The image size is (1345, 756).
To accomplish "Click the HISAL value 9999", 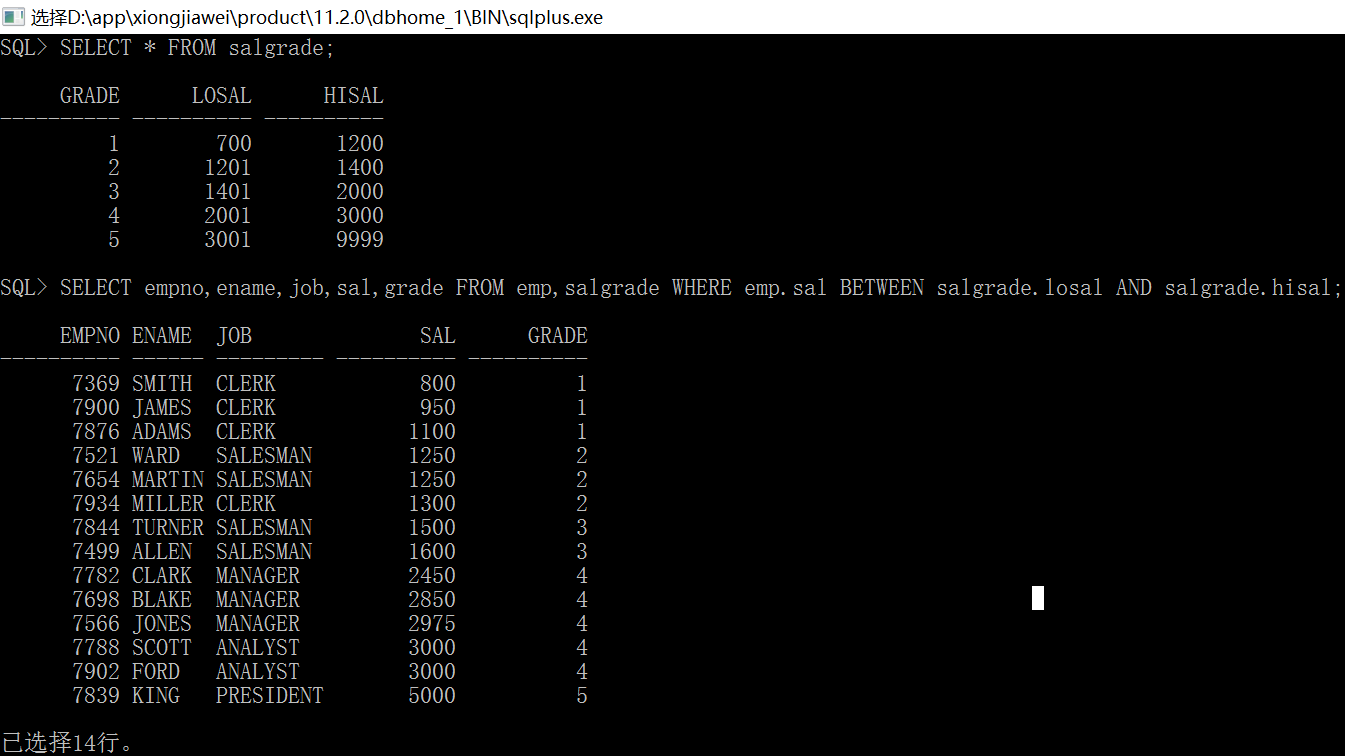I will [359, 240].
